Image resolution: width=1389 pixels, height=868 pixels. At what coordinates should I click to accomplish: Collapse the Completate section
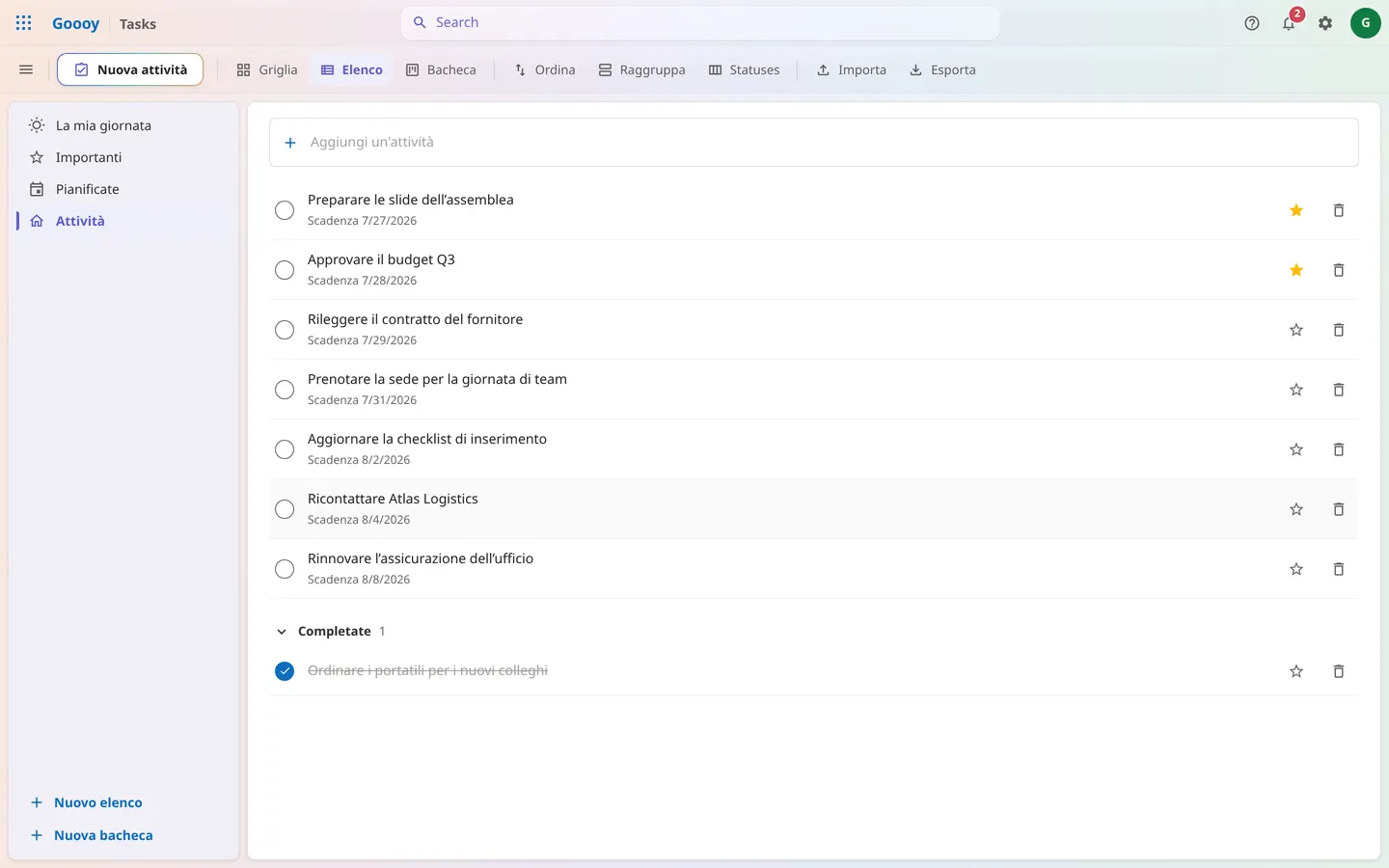click(282, 632)
